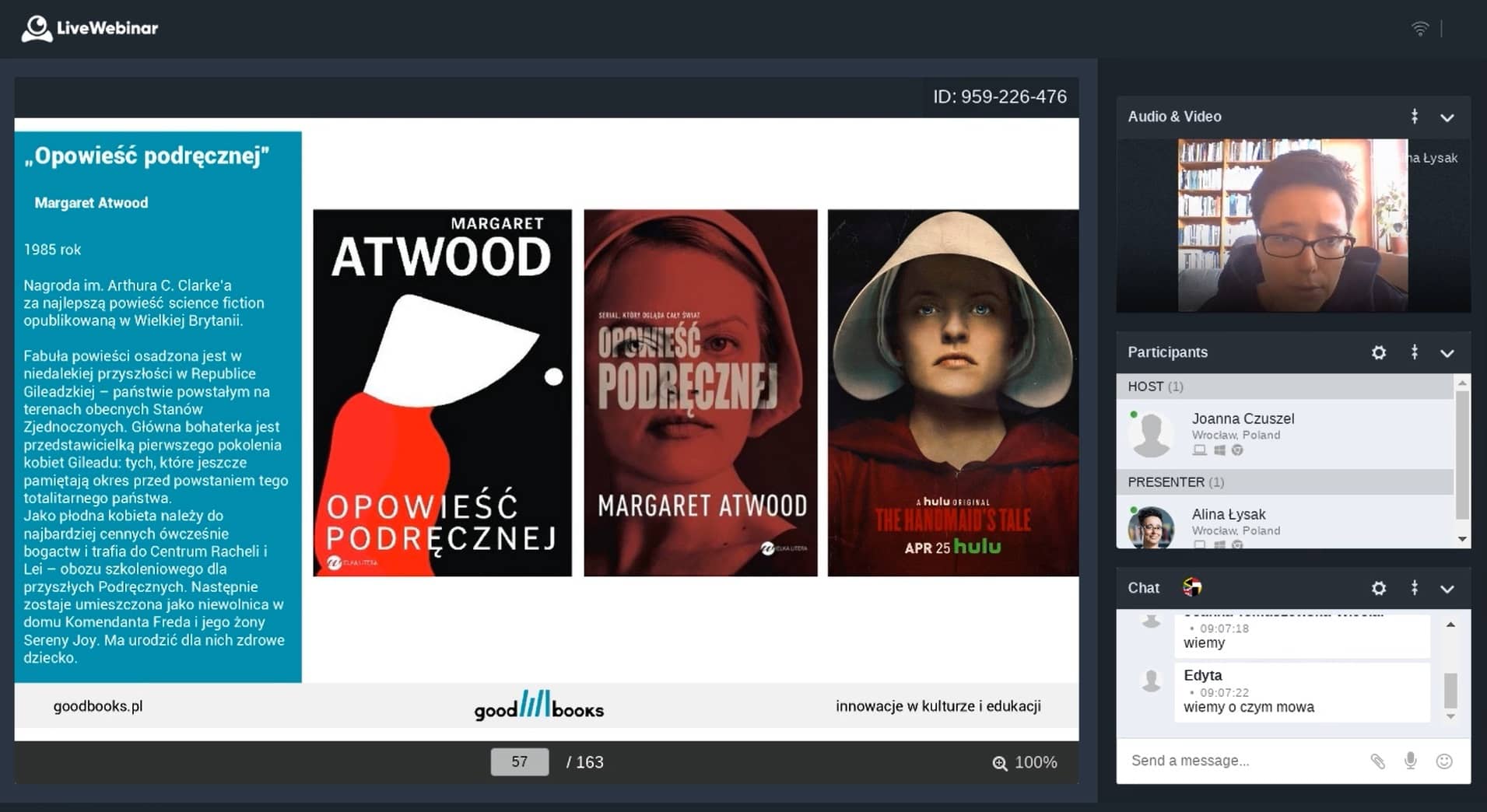Click the red Opowieść Podręcznej cover

click(x=700, y=393)
